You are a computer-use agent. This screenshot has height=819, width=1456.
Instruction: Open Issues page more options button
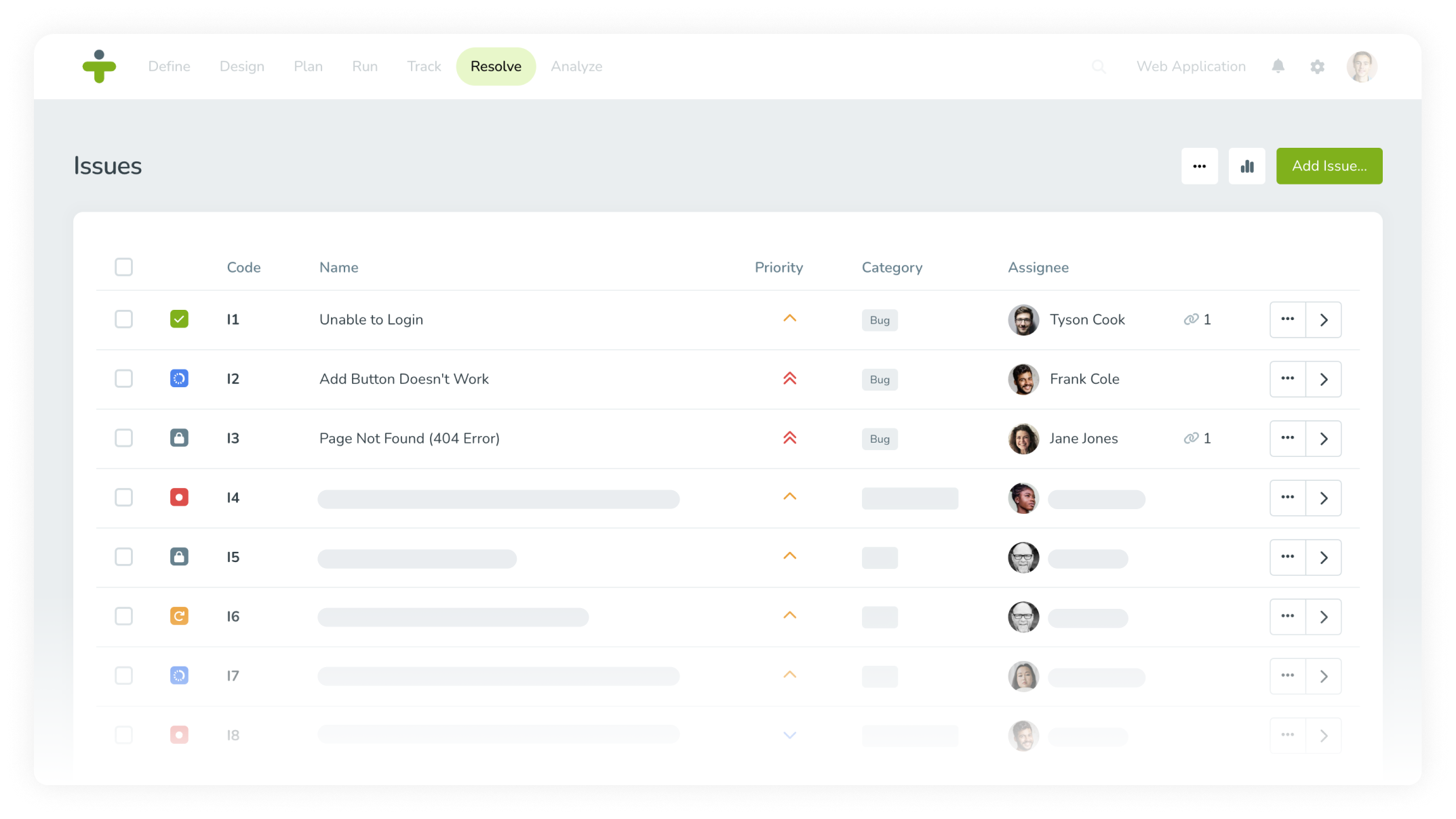point(1199,166)
